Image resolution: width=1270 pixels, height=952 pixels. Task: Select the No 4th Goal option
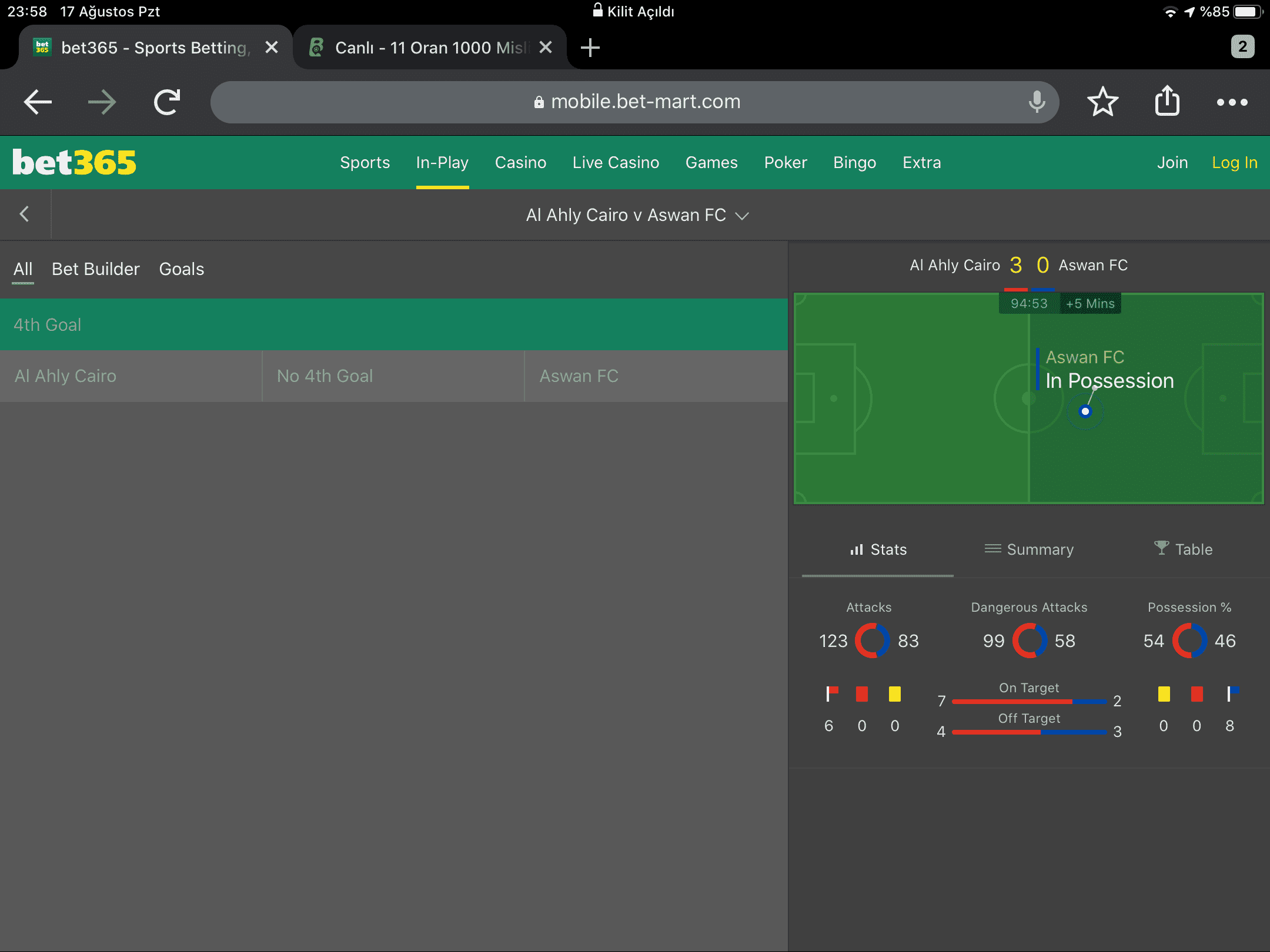393,376
